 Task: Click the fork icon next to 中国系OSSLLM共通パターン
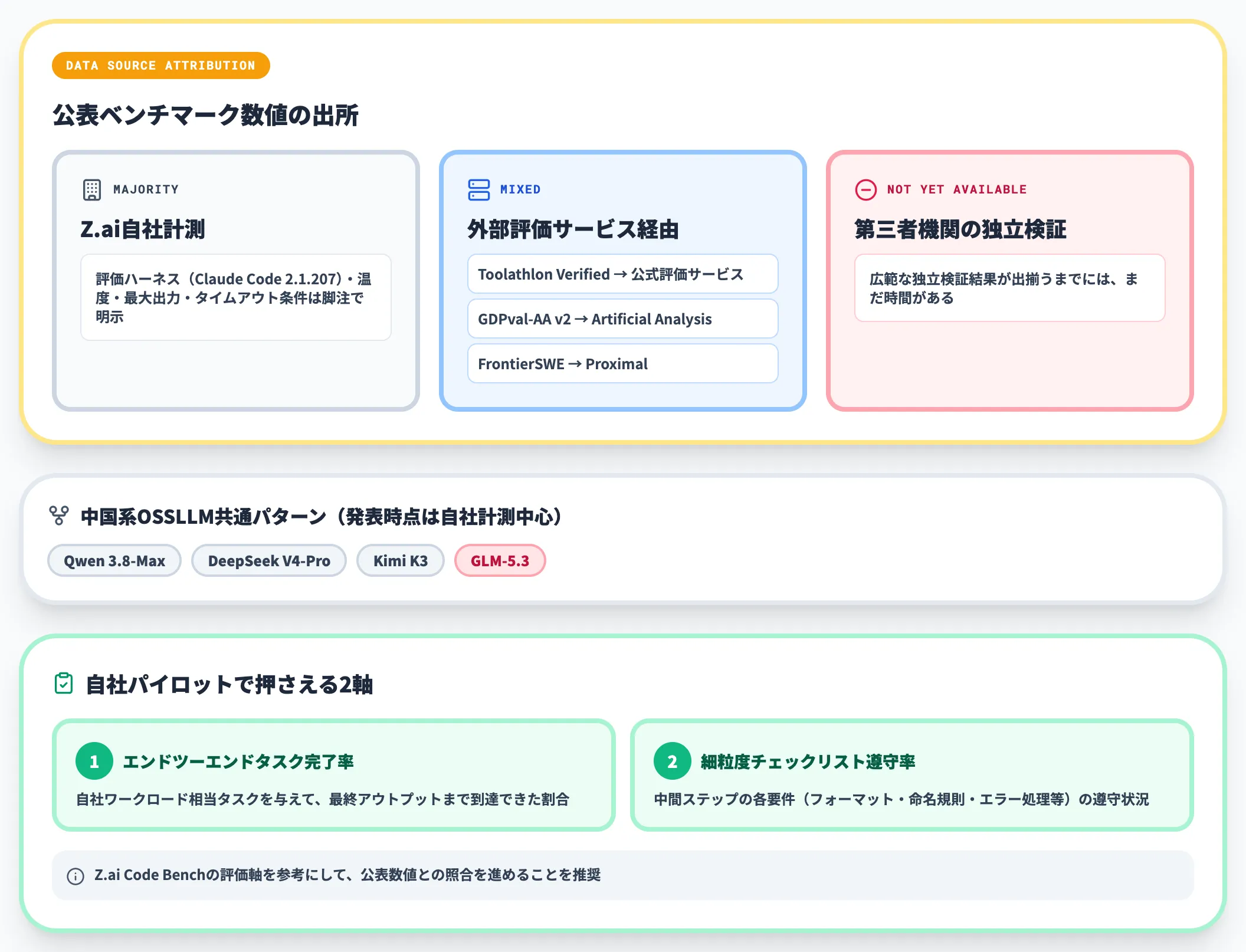pyautogui.click(x=59, y=516)
